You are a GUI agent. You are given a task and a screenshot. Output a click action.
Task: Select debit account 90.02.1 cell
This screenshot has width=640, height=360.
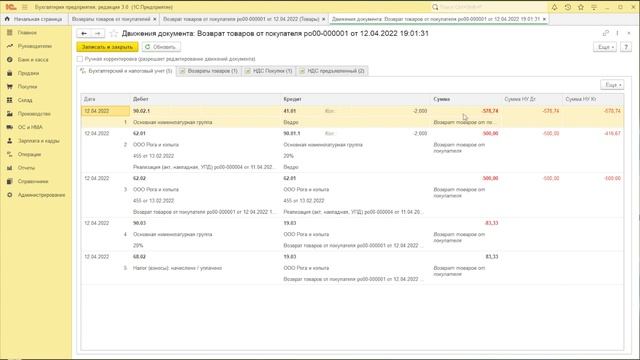[x=141, y=111]
